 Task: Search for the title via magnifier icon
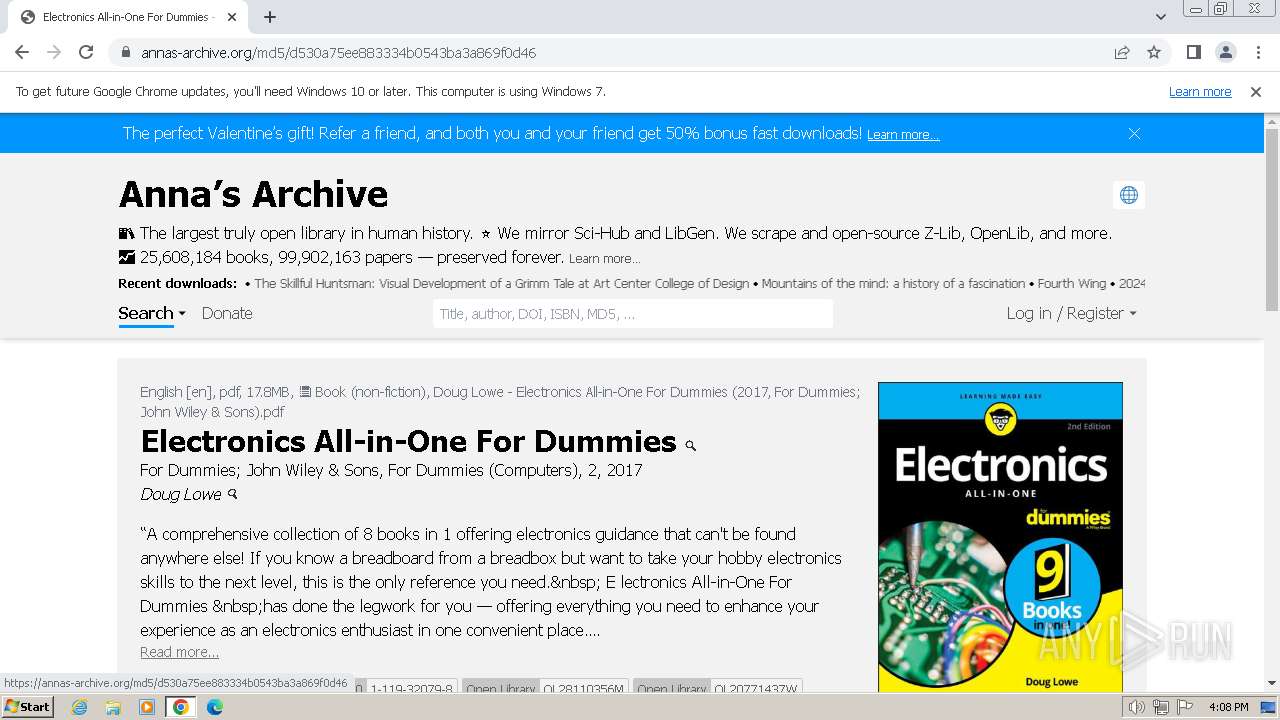click(690, 445)
